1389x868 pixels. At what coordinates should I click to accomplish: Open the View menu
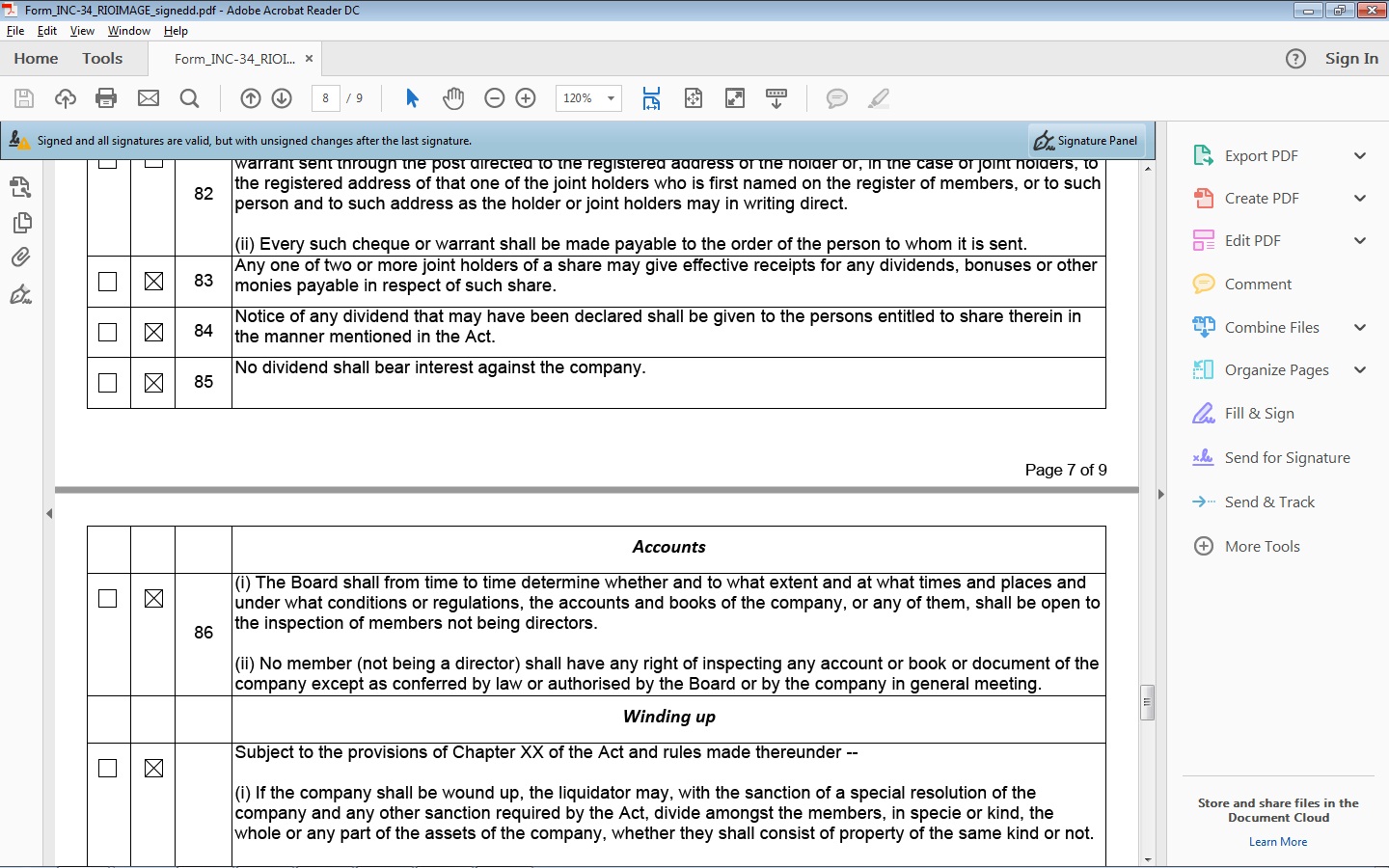point(82,30)
